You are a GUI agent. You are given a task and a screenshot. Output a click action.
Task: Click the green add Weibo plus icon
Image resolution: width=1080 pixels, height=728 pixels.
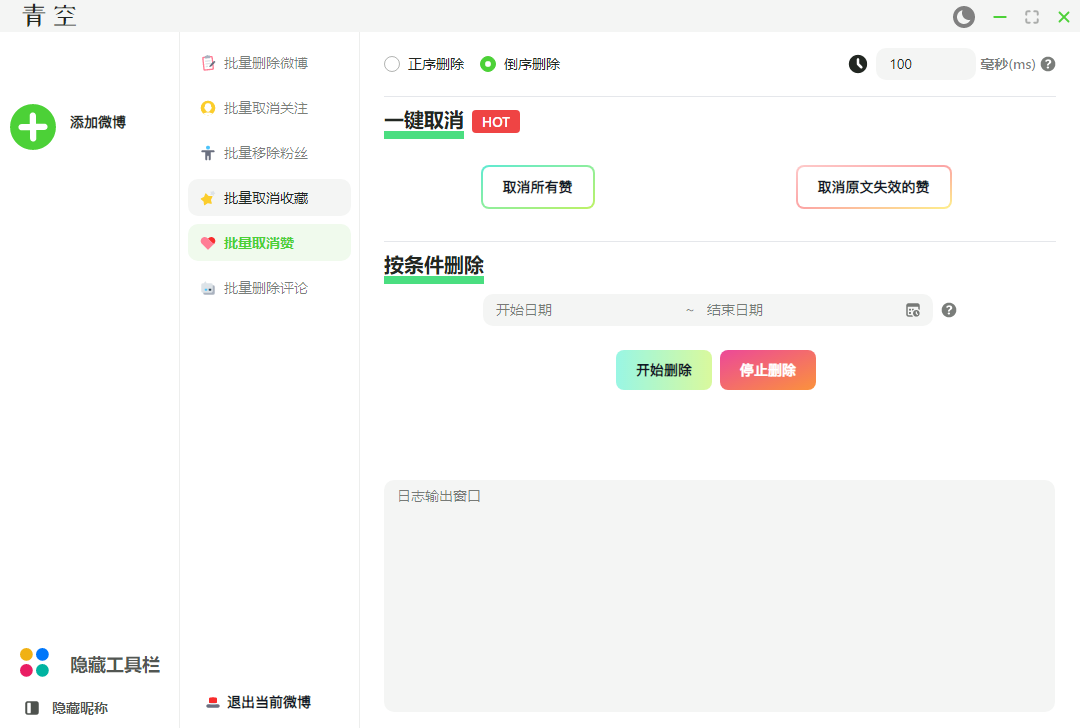(33, 127)
